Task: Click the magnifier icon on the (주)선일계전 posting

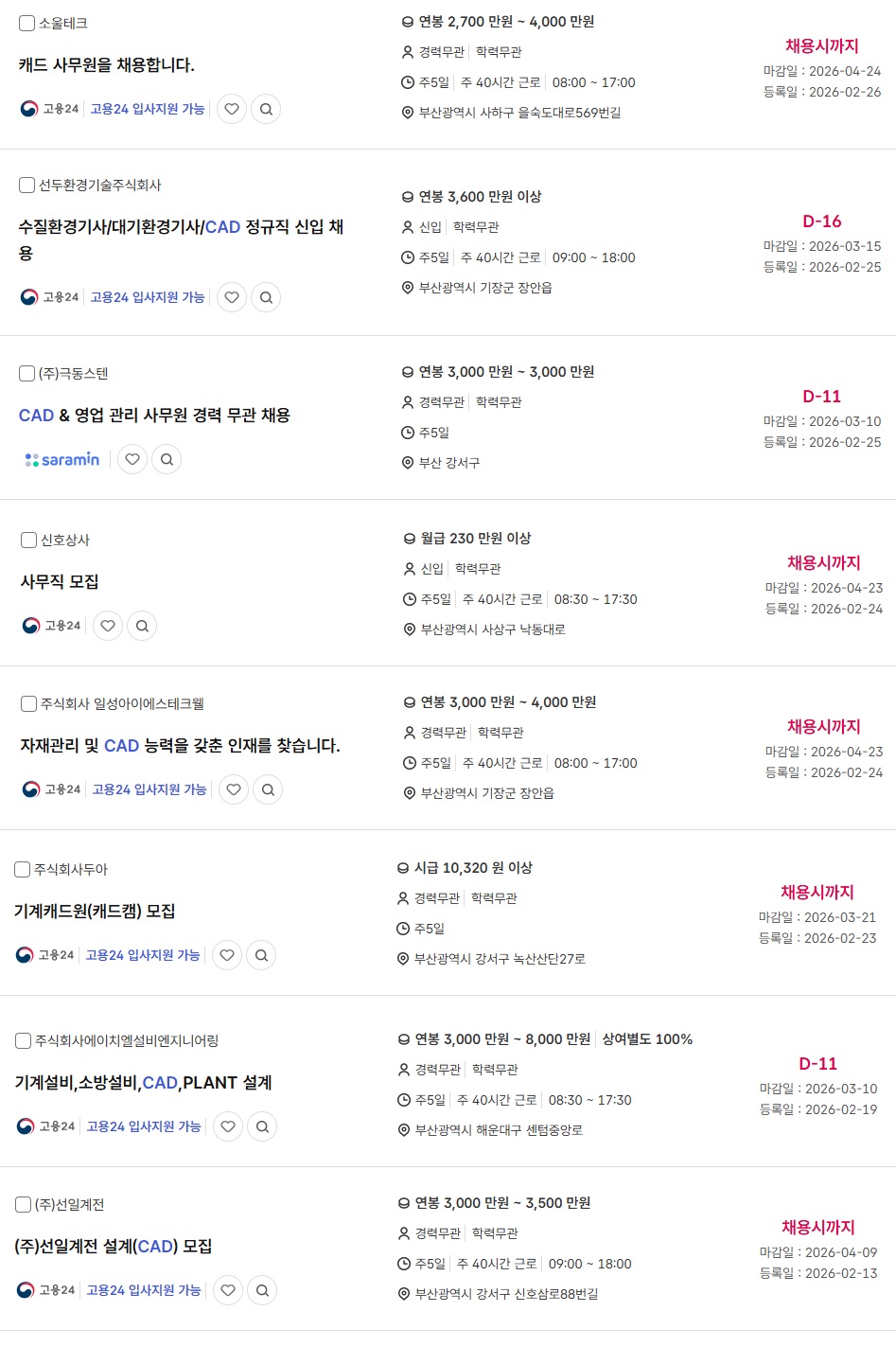Action: 262,1290
